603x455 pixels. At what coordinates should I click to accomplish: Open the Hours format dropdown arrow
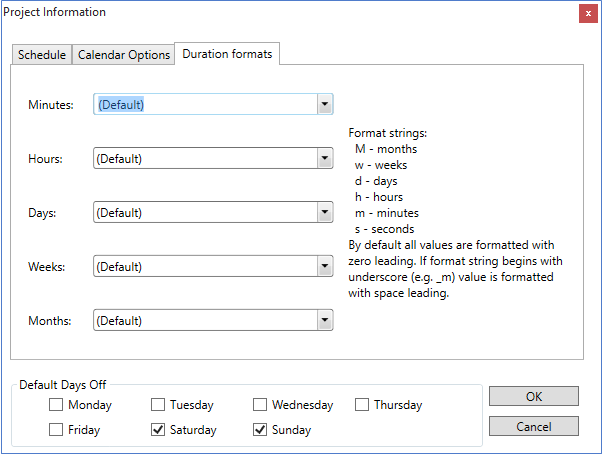click(324, 159)
